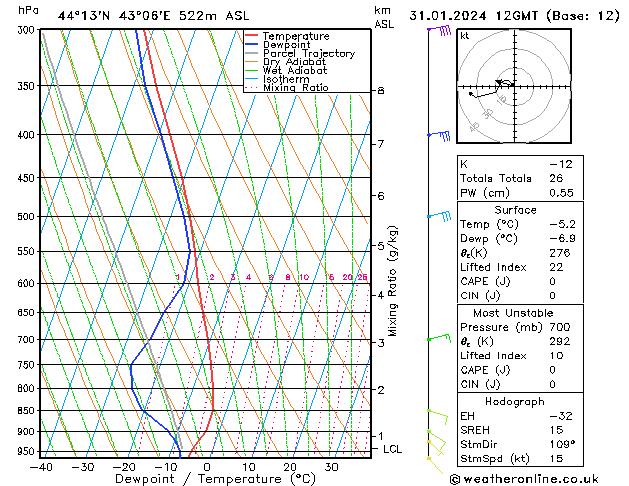Select the yellow-green wind barb at 850 hPa
Image resolution: width=629 pixels, height=486 pixels.
(436, 412)
